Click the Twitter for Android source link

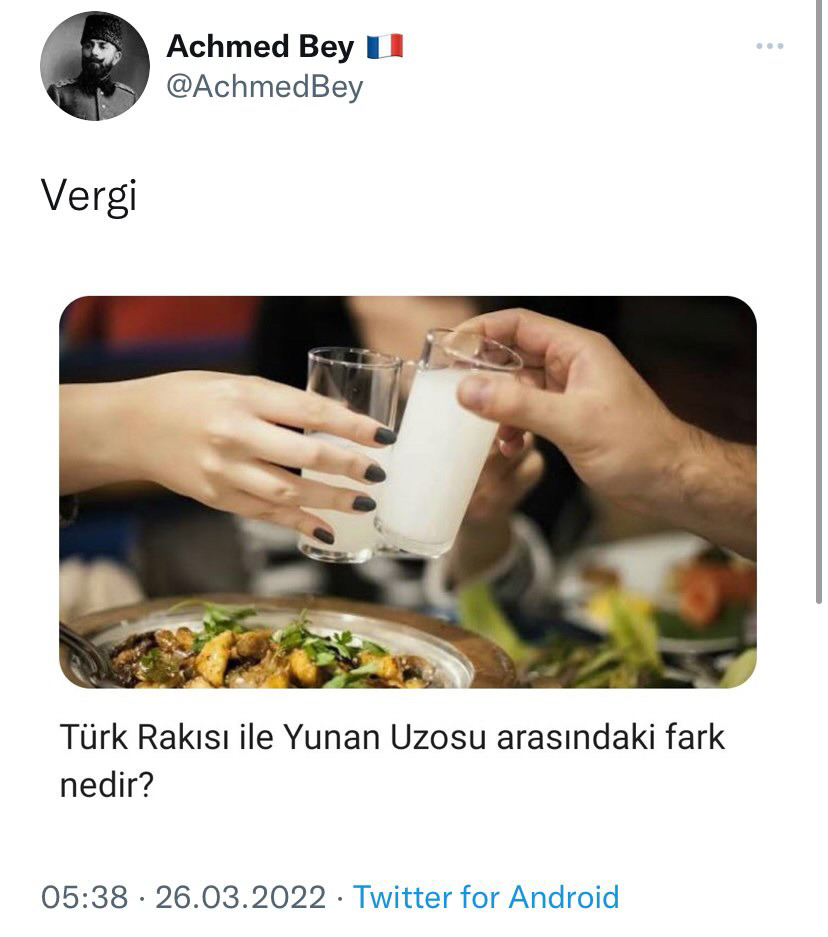coord(486,897)
